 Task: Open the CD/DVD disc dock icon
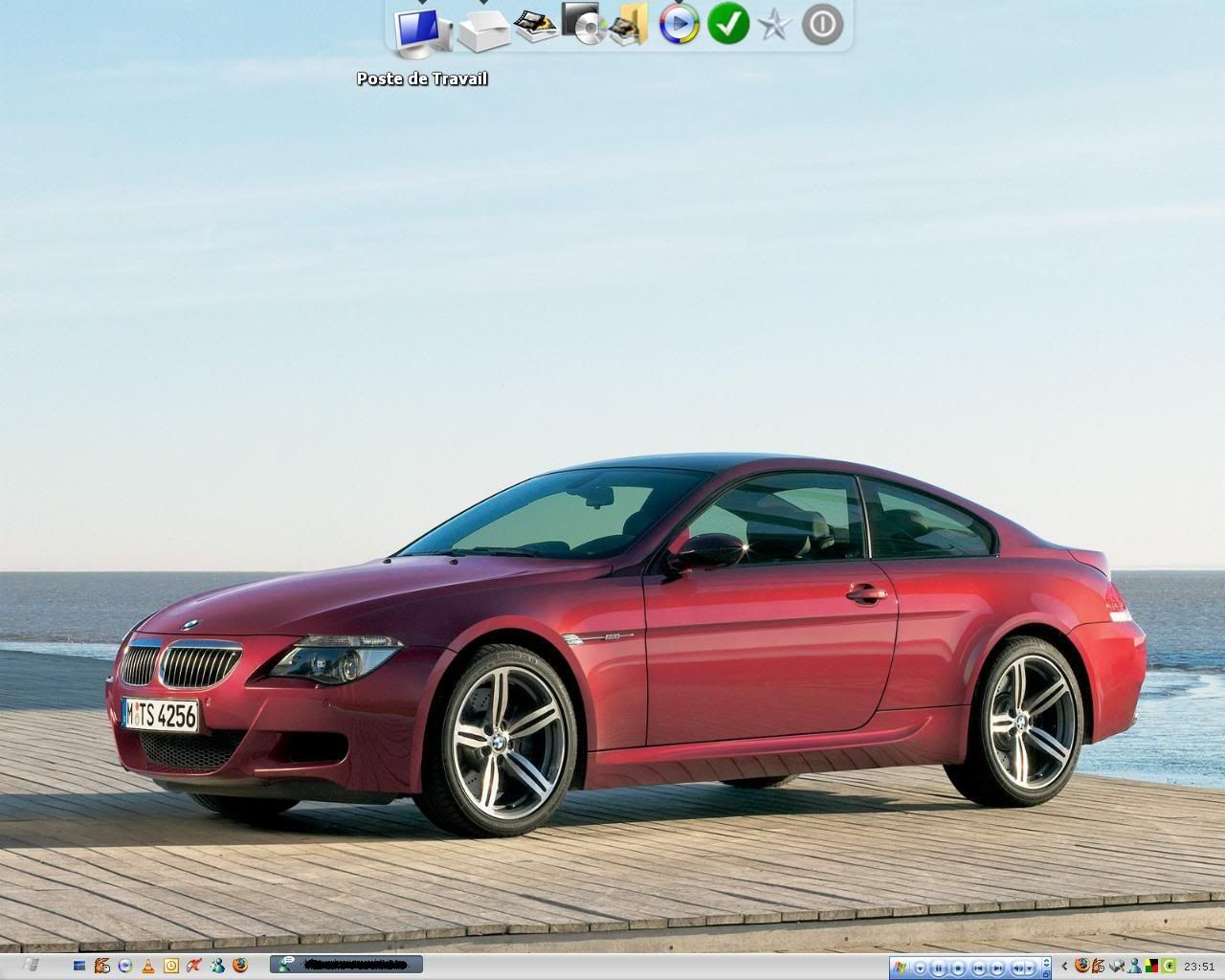click(x=582, y=24)
